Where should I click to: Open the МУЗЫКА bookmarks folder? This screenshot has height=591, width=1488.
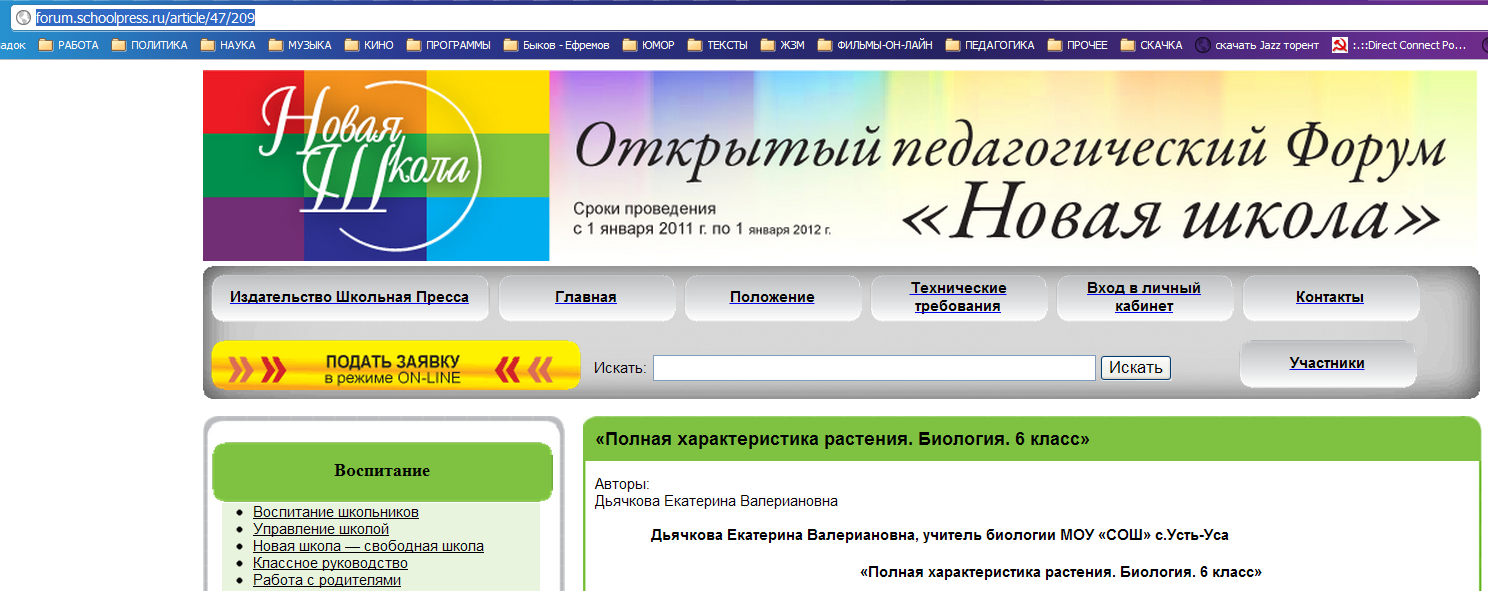tap(299, 45)
